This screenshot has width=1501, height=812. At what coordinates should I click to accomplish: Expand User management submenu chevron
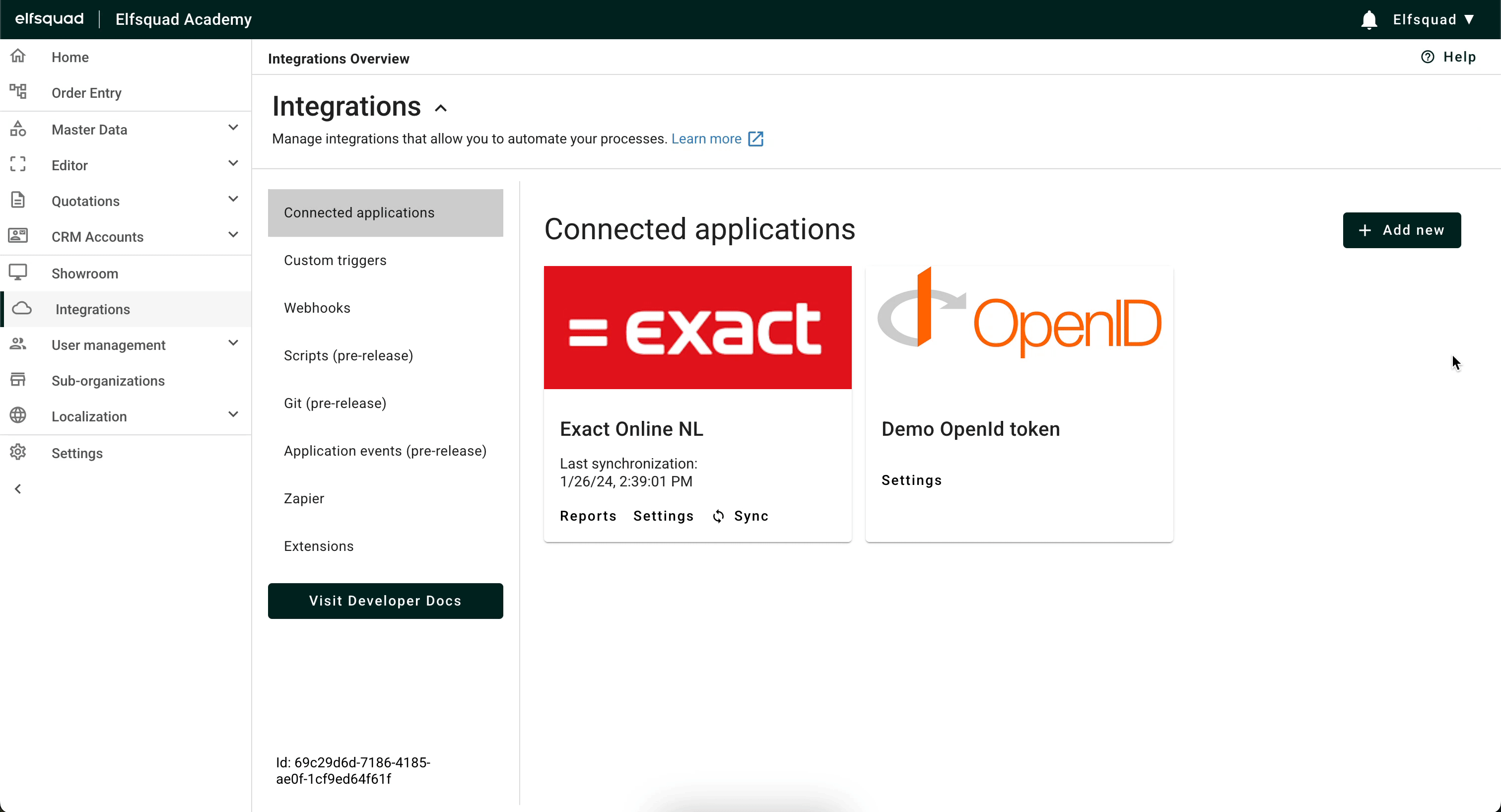233,343
